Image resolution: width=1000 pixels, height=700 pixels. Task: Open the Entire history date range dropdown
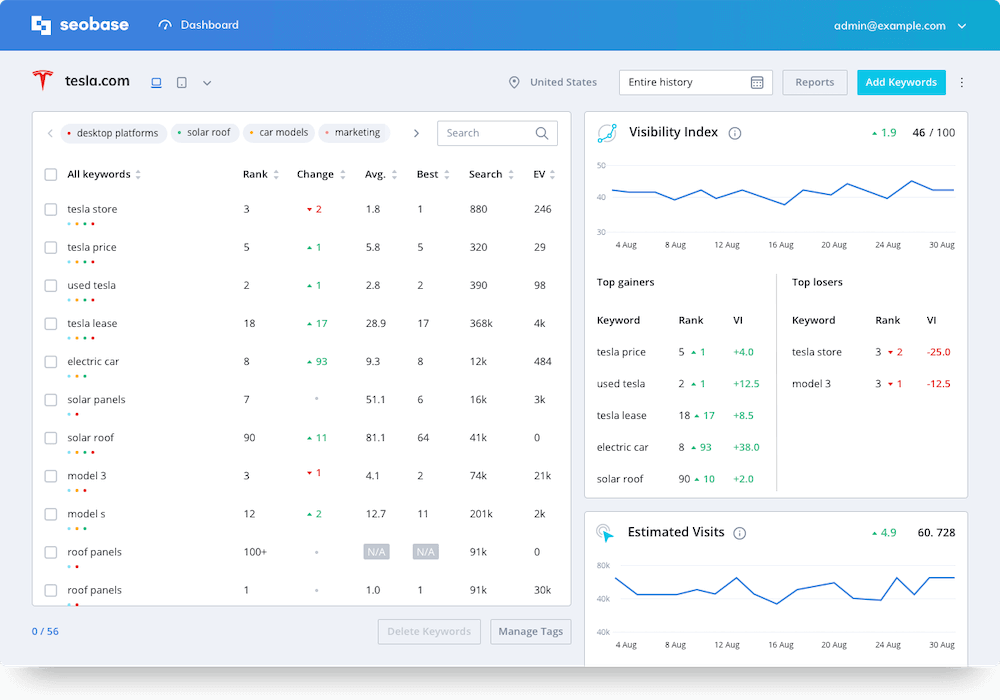696,82
